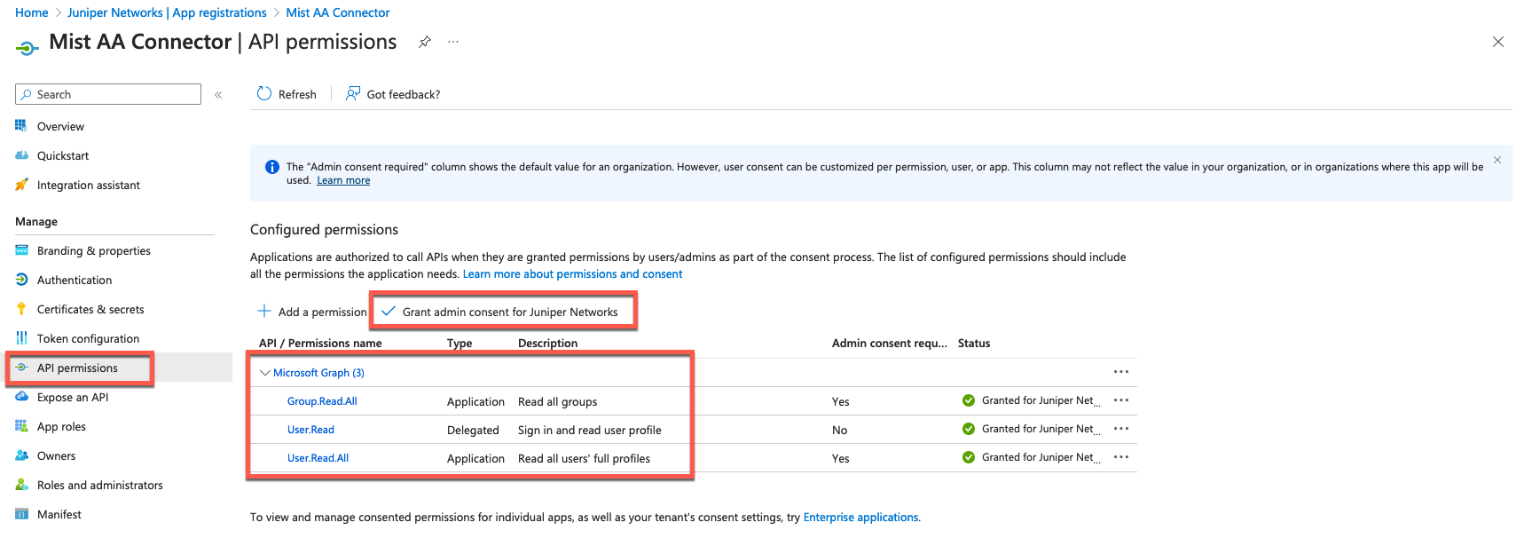Open the Got feedback icon
1516x546 pixels.
(353, 94)
